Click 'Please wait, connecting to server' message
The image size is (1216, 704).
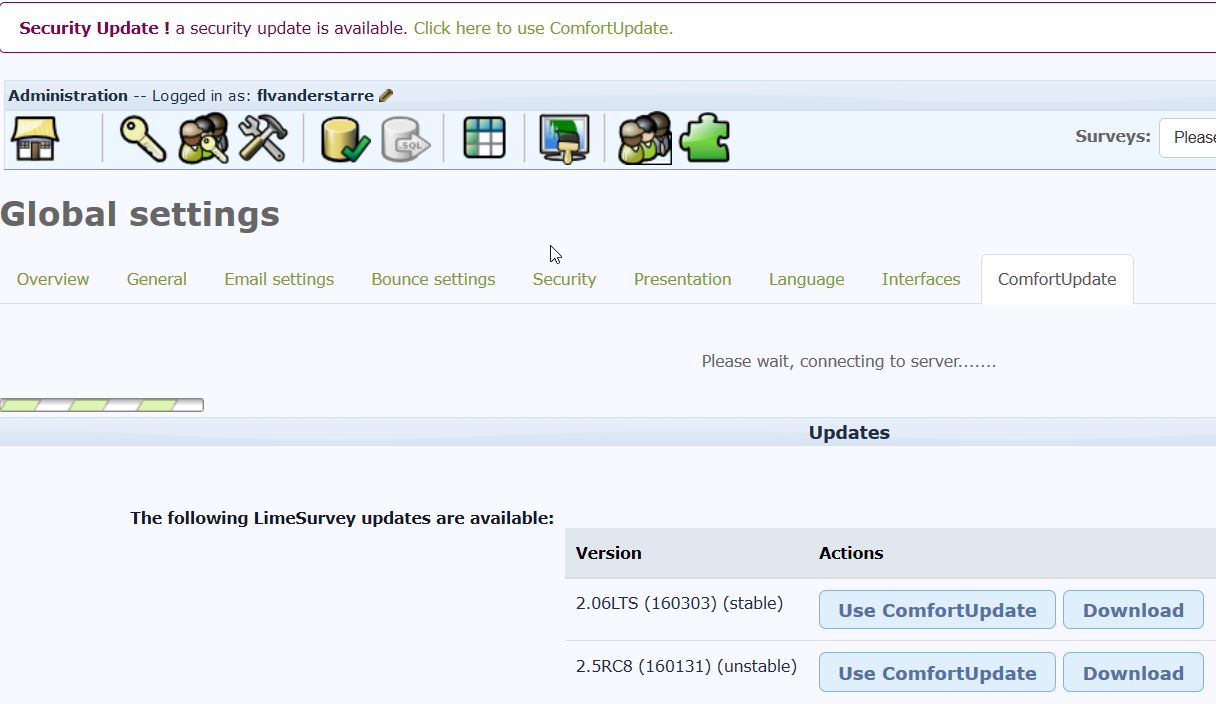click(849, 361)
